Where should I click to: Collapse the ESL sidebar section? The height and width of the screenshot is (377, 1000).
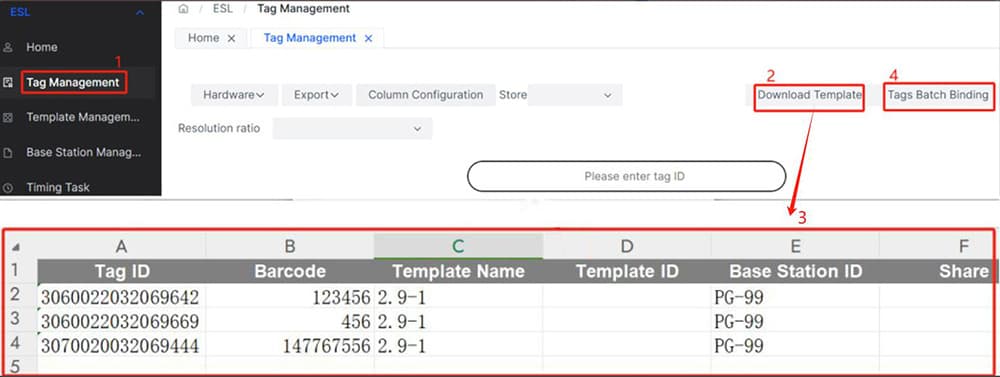(140, 12)
